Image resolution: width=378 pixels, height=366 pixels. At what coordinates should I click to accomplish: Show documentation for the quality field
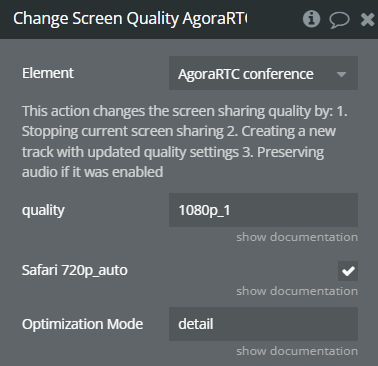coord(297,237)
